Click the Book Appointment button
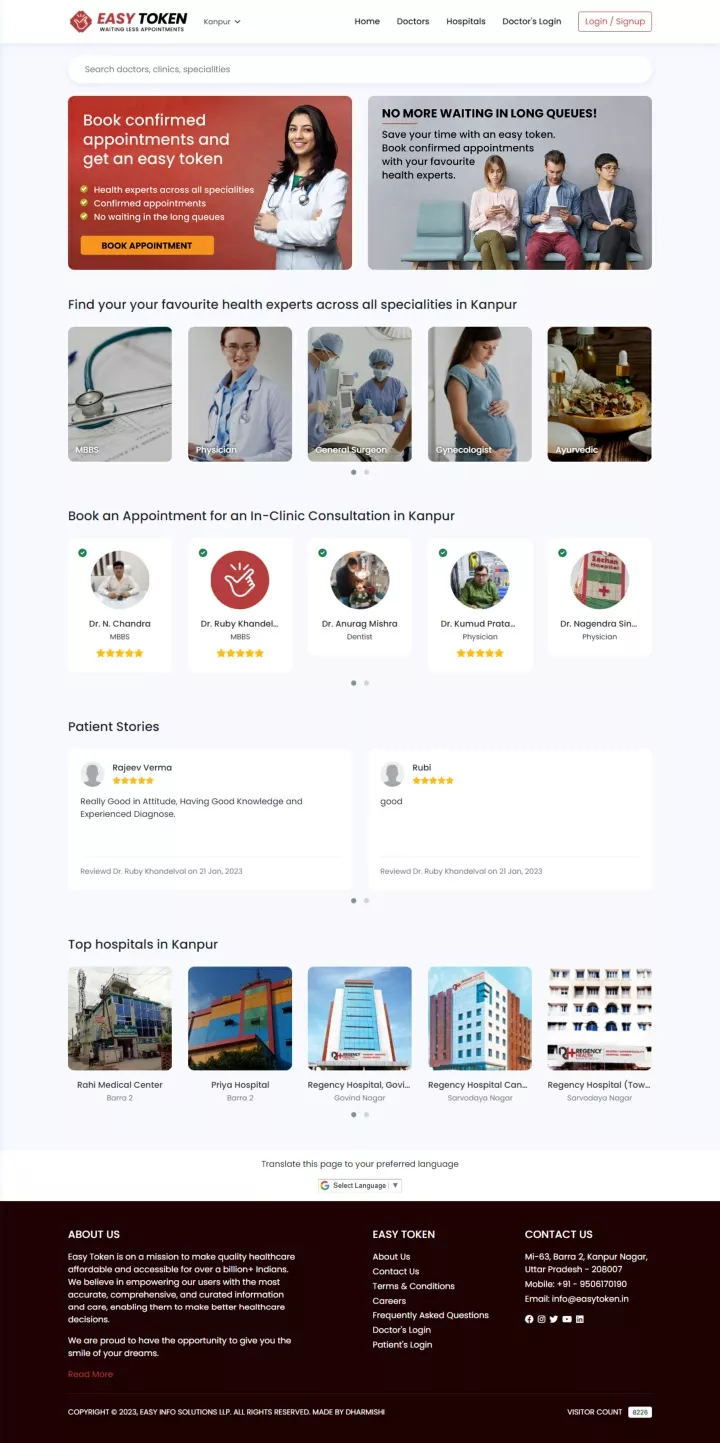 [x=147, y=245]
